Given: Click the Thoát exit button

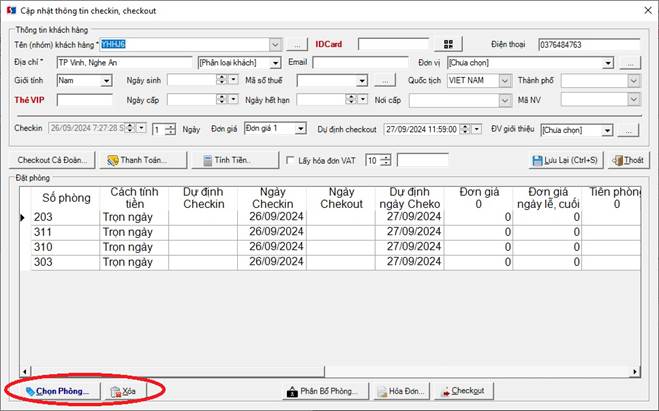Looking at the screenshot, I should (628, 160).
